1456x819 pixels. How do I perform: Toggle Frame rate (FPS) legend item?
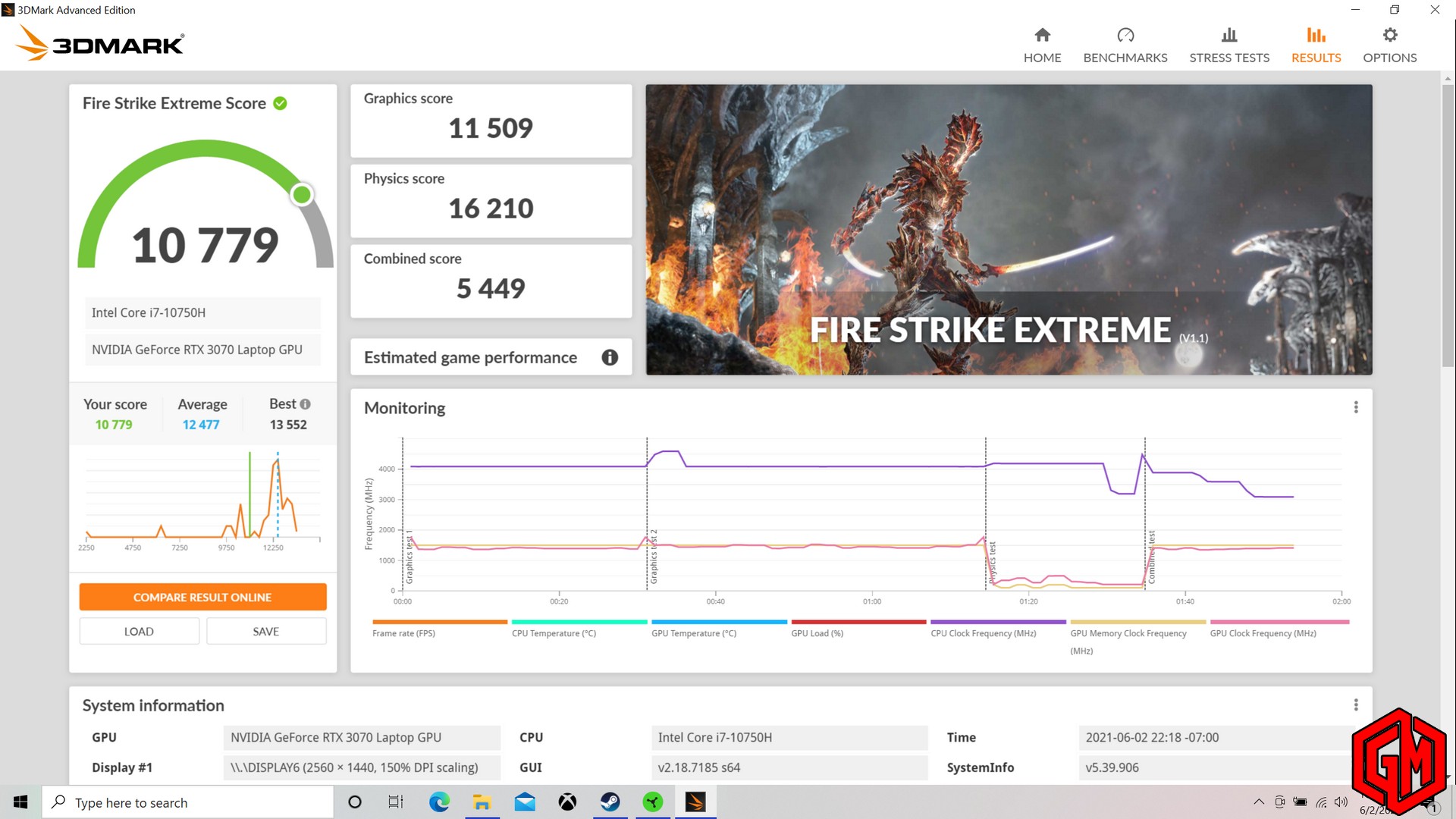click(x=439, y=629)
